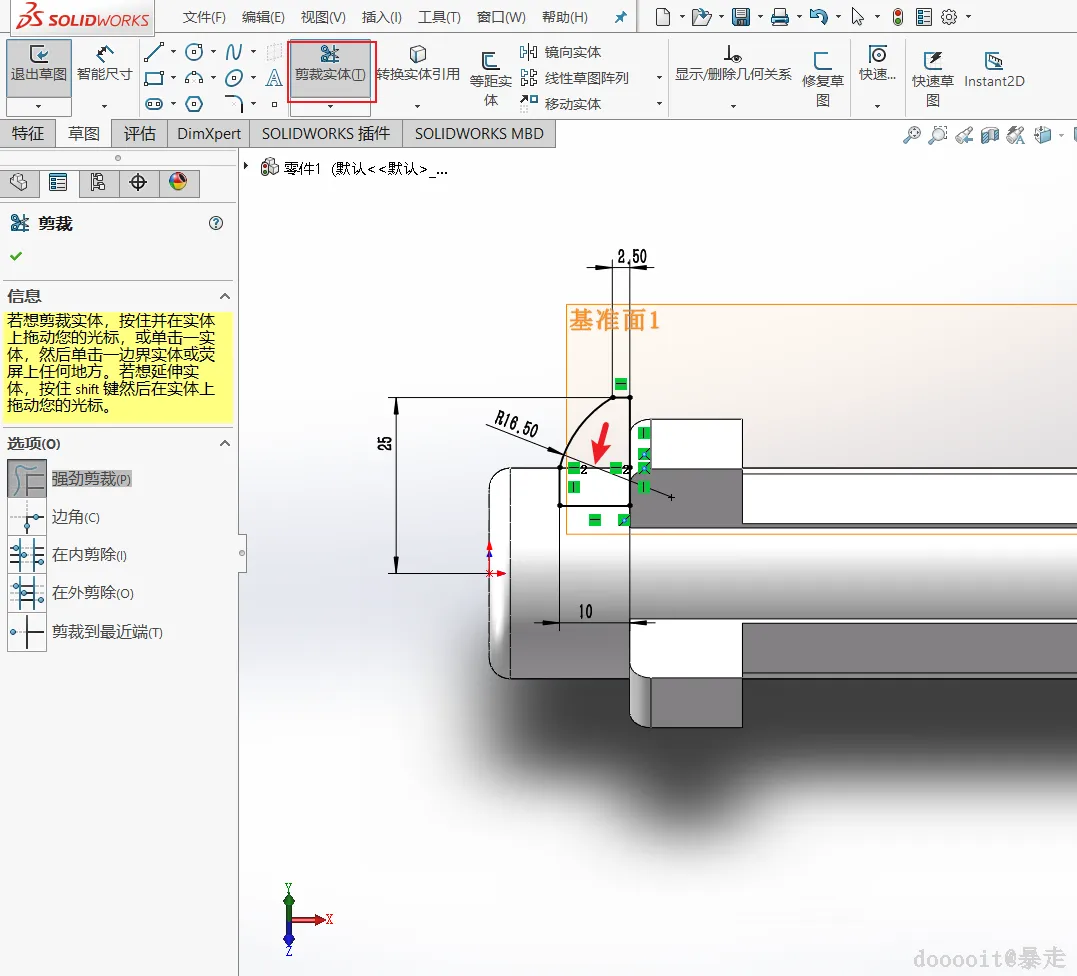1077x976 pixels.
Task: Open dropdown under Convert Entities
Action: pos(418,106)
